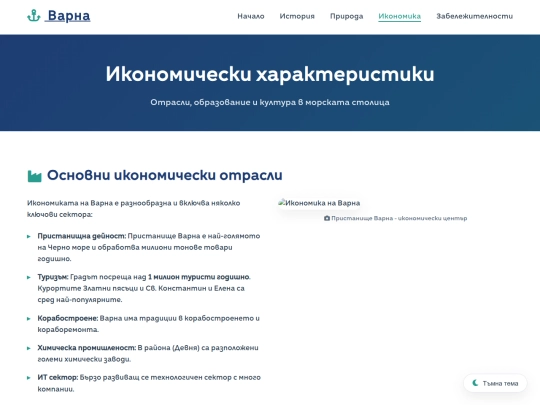Click the subtitle about морската столица

coord(270,102)
